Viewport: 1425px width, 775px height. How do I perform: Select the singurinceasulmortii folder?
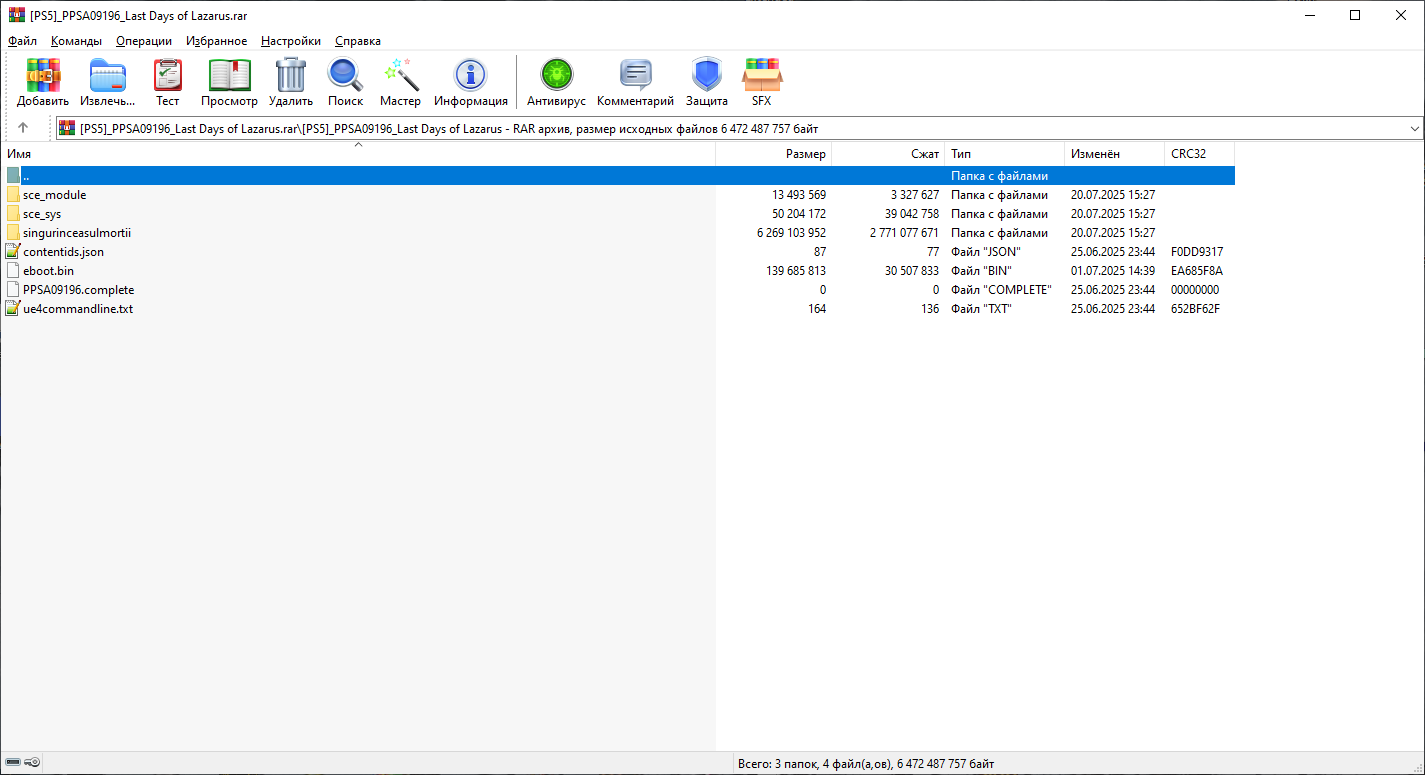tap(77, 233)
